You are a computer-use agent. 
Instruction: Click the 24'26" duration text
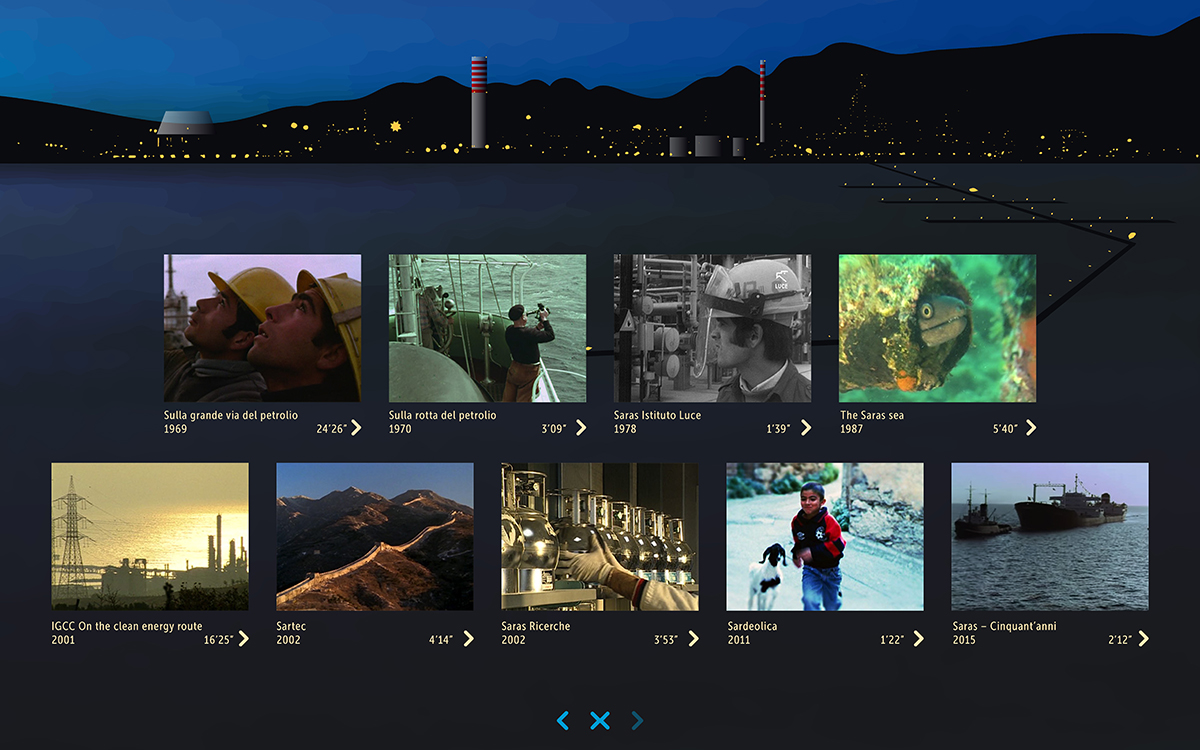click(x=331, y=429)
